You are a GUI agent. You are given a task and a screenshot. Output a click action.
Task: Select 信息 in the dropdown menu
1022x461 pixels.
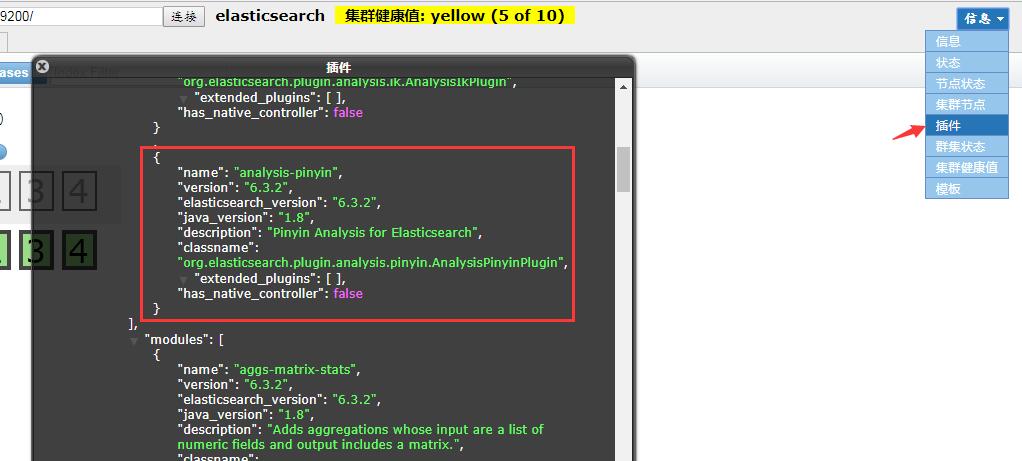point(967,41)
